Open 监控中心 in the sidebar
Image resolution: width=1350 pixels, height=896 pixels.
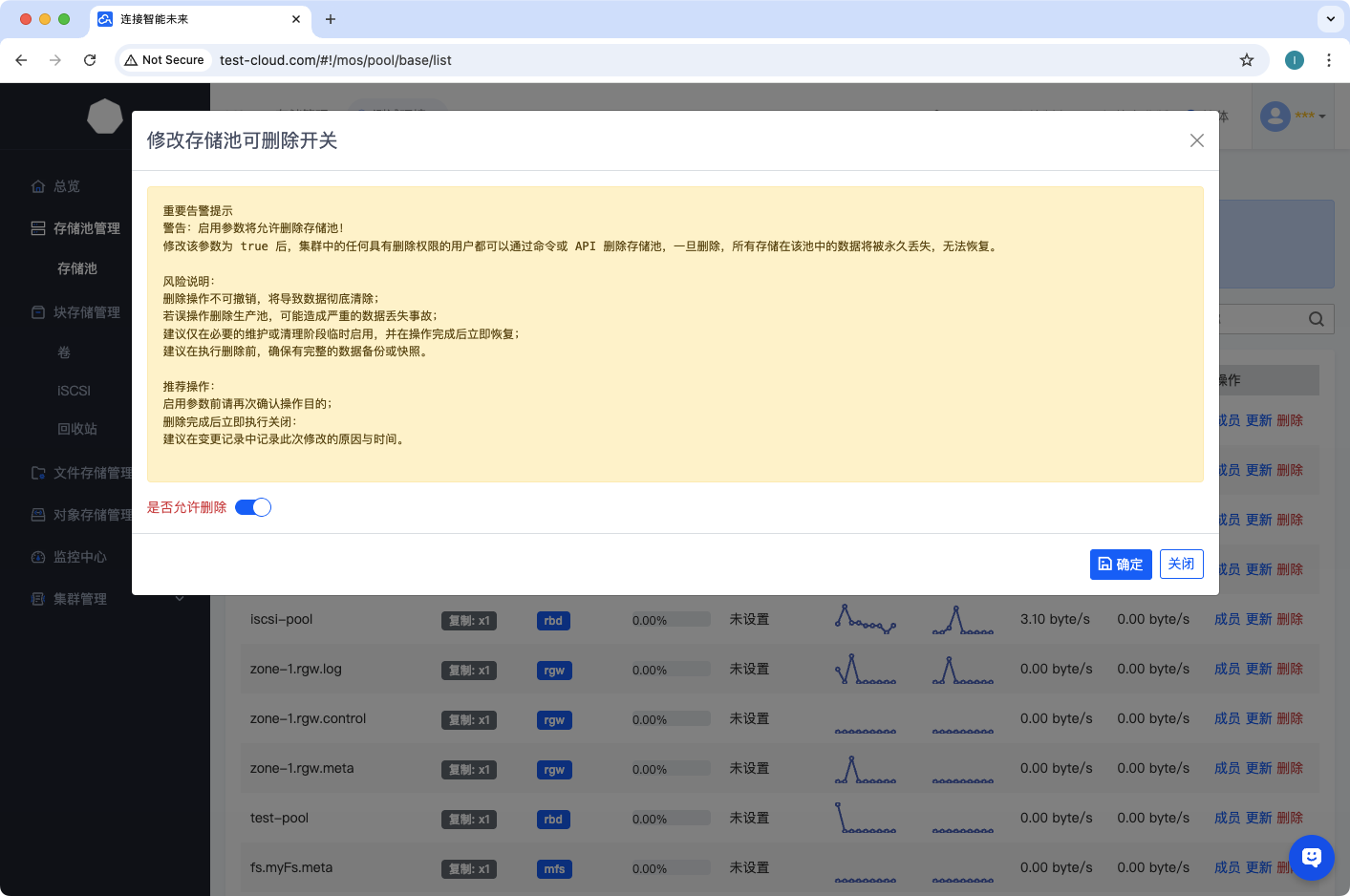80,557
